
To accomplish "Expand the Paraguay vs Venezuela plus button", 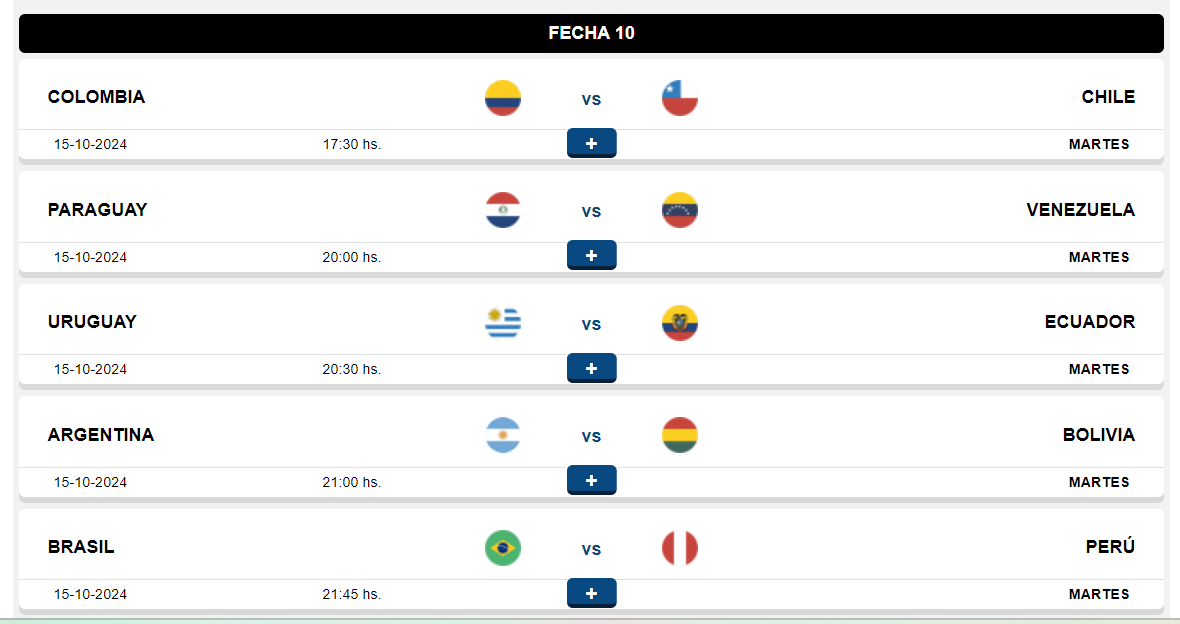I will click(x=592, y=255).
